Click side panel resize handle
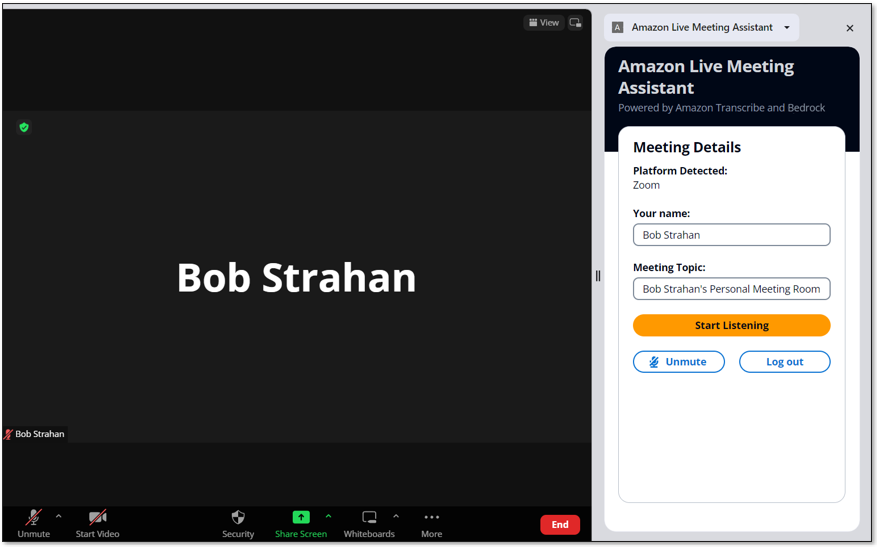This screenshot has height=547, width=877. 598,276
